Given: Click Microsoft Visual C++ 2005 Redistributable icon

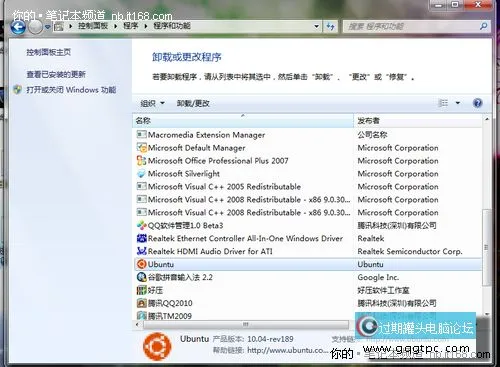Looking at the screenshot, I should click(x=141, y=186).
